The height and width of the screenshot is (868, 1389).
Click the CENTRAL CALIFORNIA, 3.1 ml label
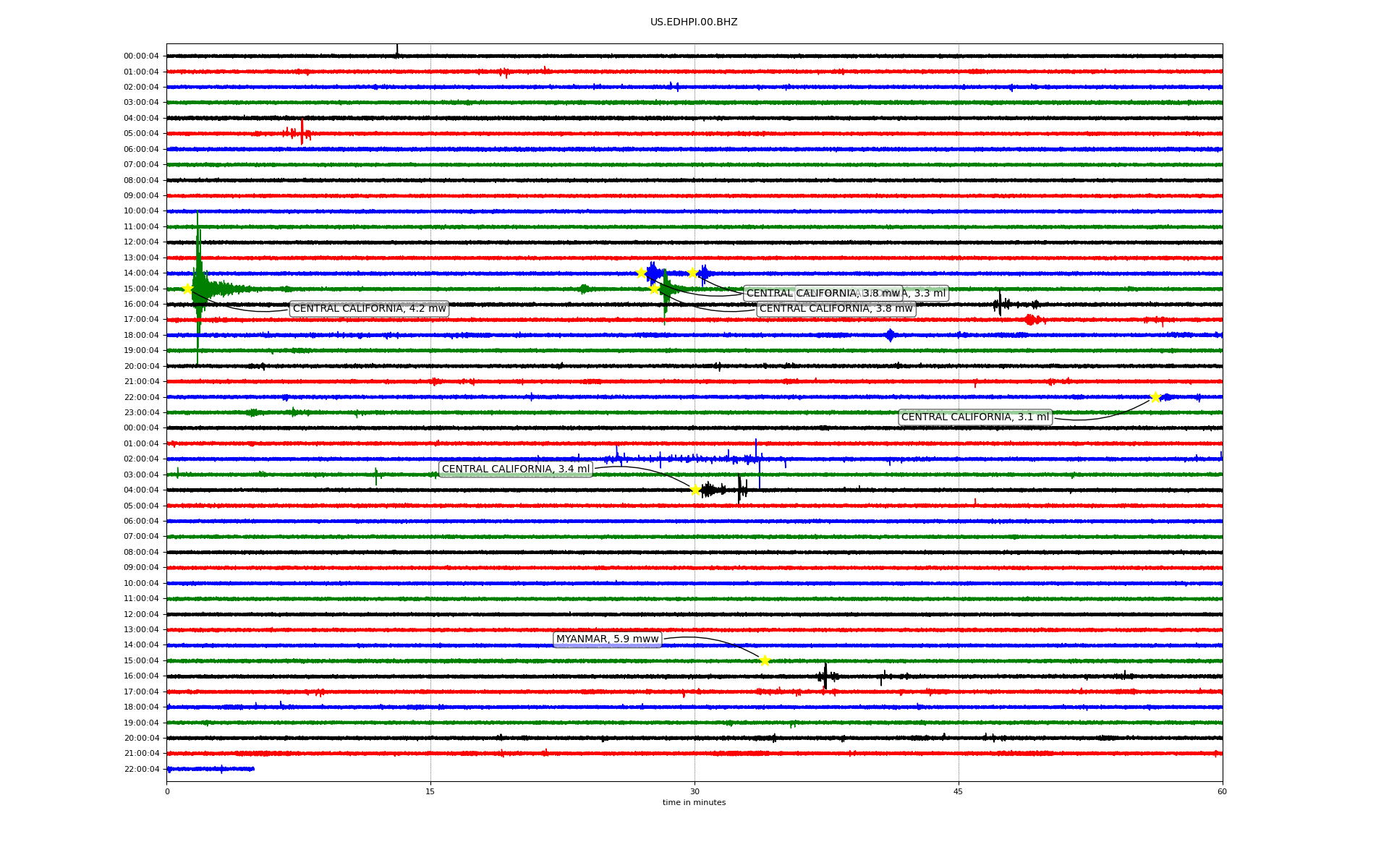pyautogui.click(x=974, y=417)
